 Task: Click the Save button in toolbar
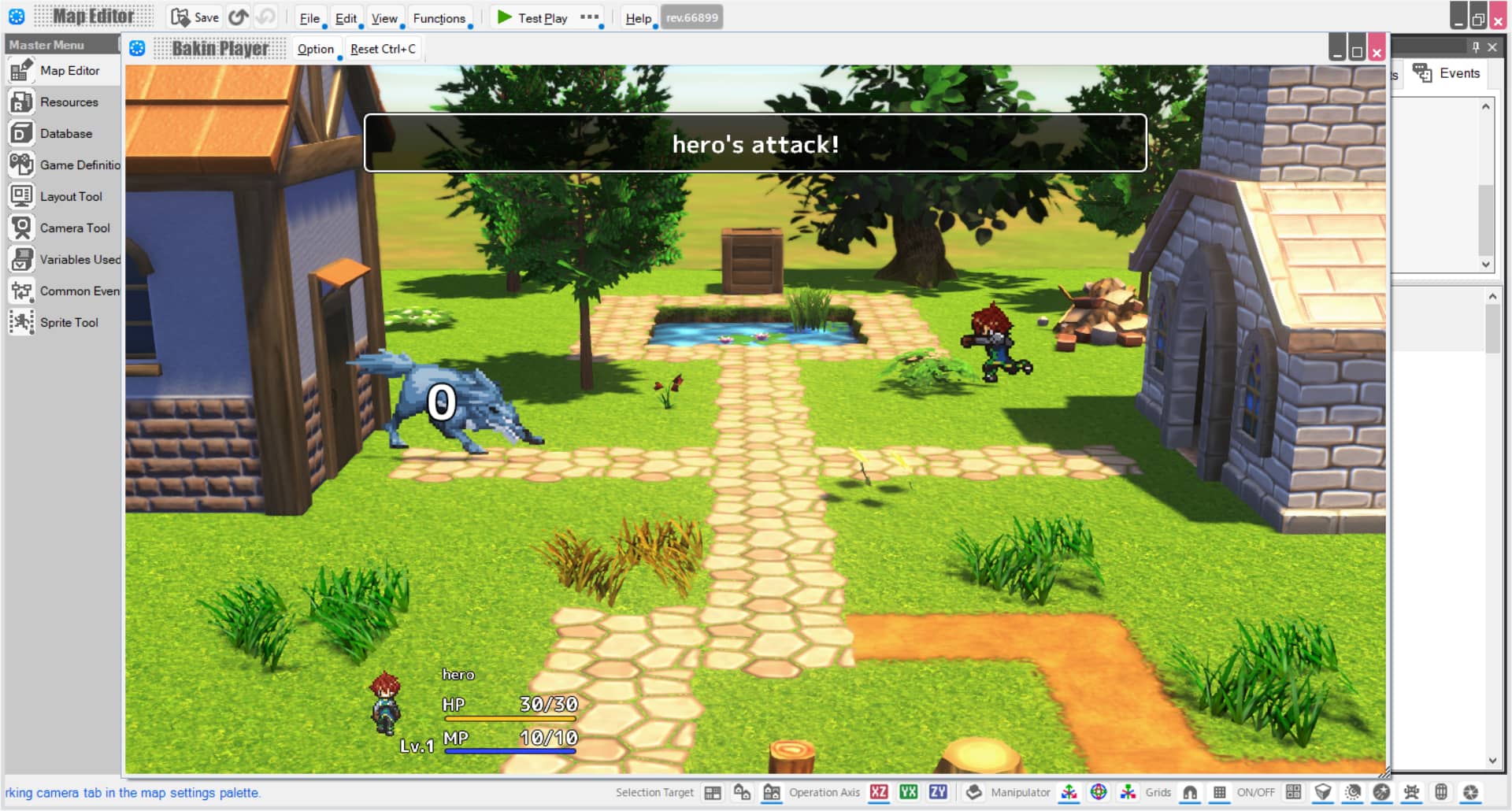pos(195,17)
